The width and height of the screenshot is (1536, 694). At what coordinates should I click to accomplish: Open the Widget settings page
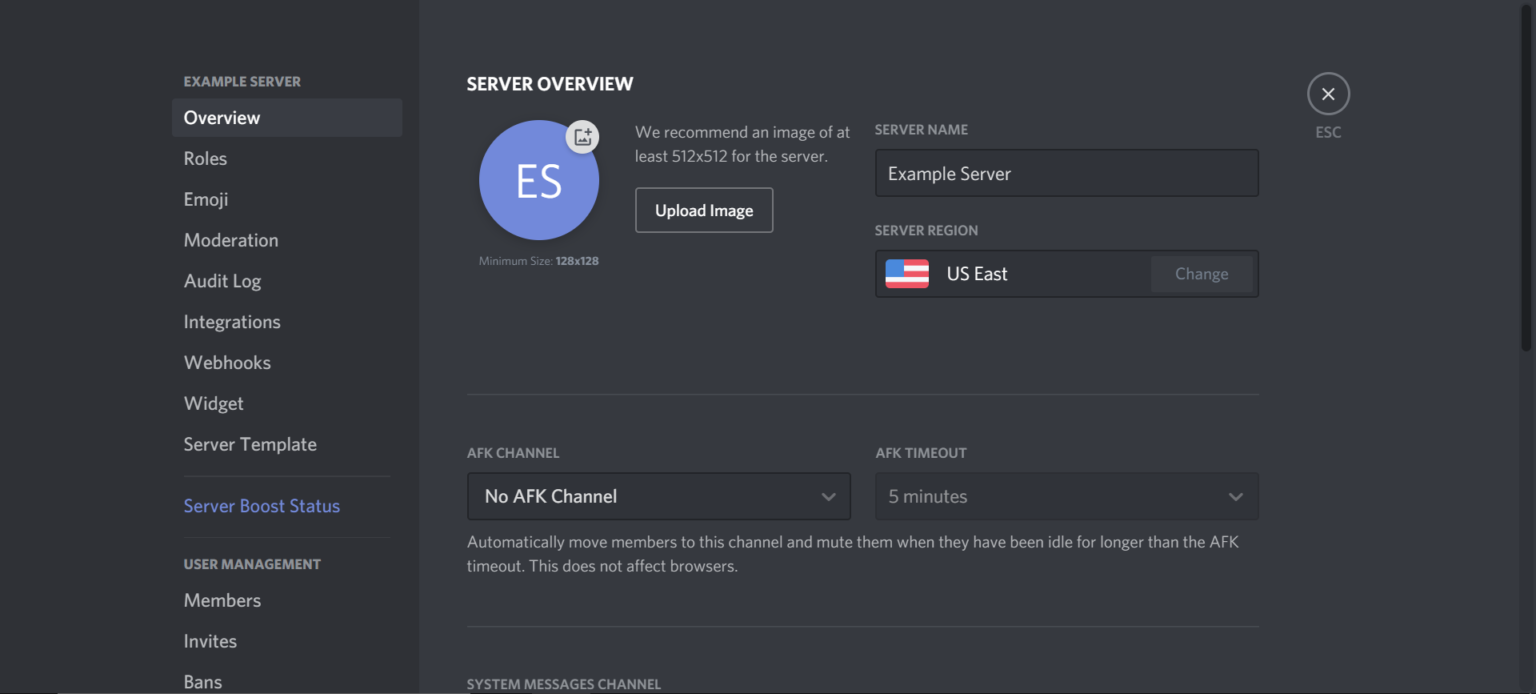(213, 403)
